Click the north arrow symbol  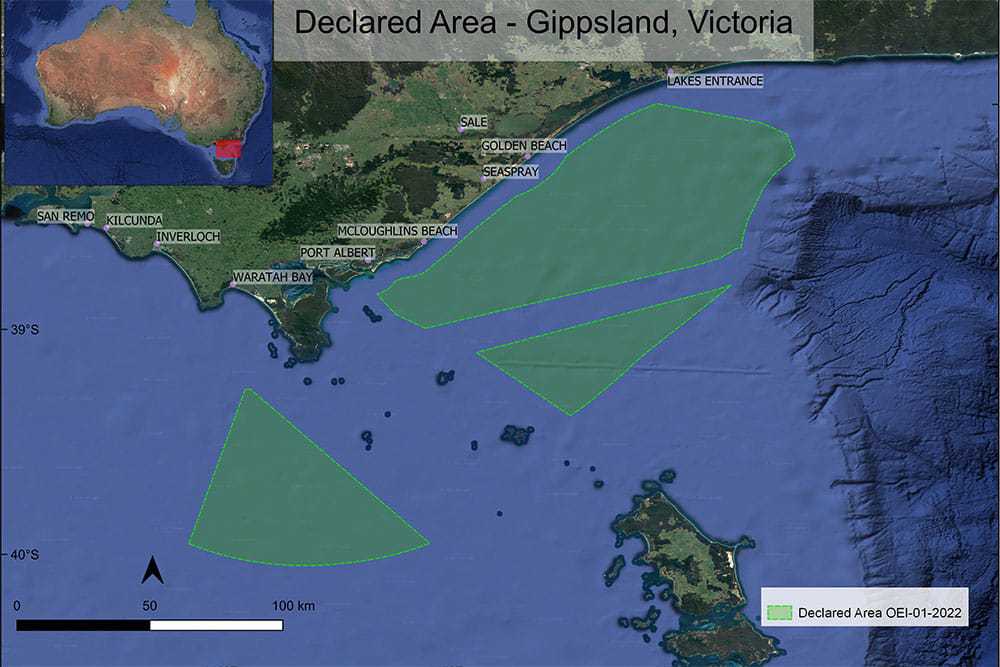(x=152, y=570)
